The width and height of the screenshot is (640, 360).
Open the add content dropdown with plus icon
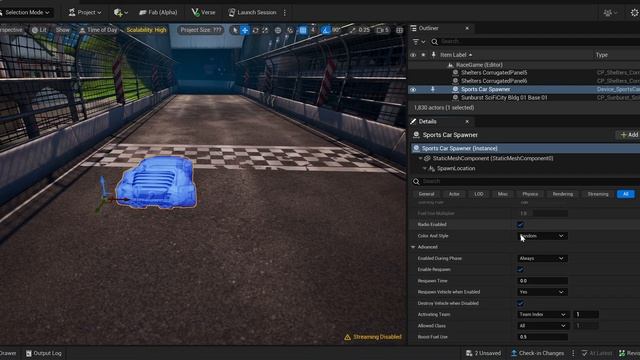tap(120, 13)
